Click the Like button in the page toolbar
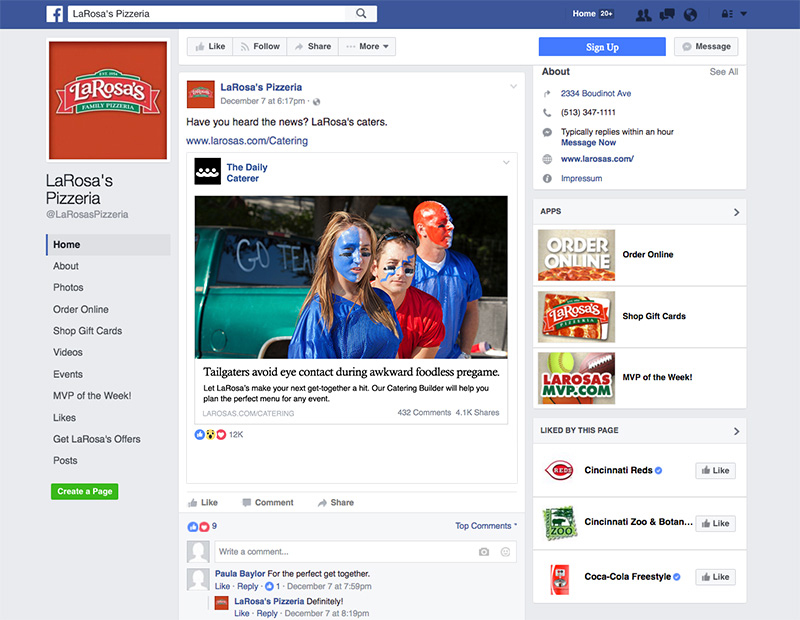This screenshot has width=800, height=620. click(x=210, y=46)
